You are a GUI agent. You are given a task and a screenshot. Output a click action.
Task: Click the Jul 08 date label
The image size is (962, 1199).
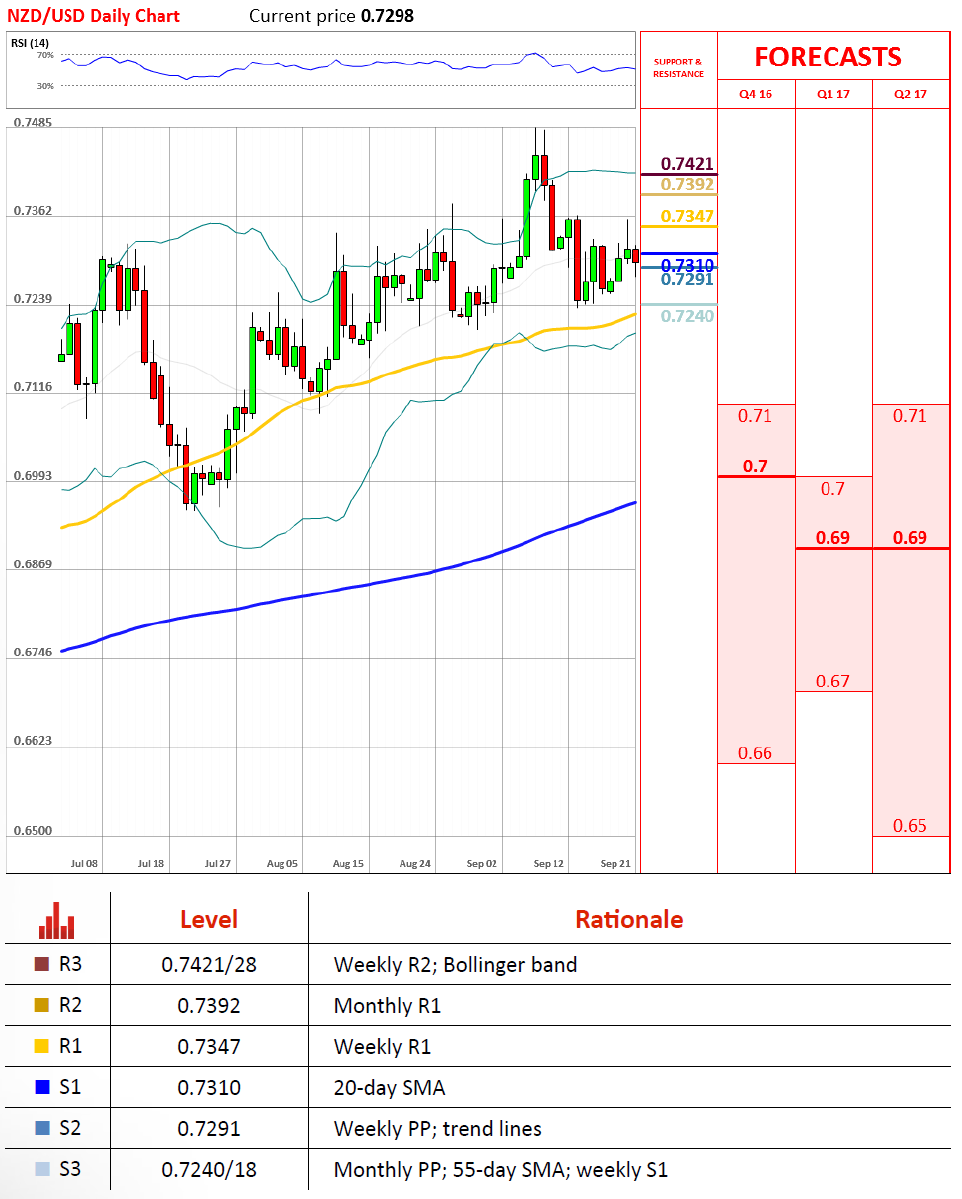coord(84,863)
